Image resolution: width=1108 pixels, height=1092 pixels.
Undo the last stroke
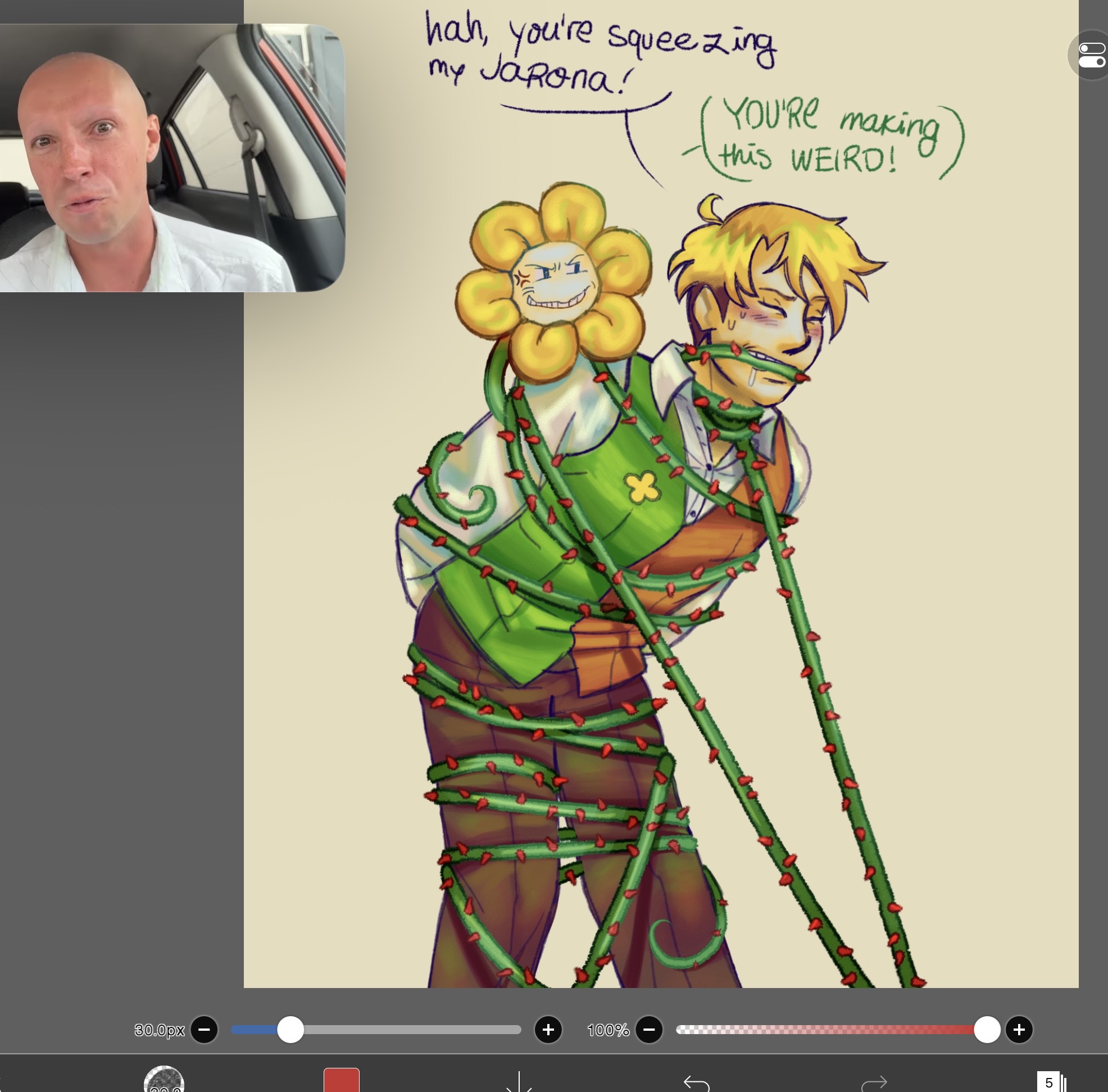[697, 1083]
